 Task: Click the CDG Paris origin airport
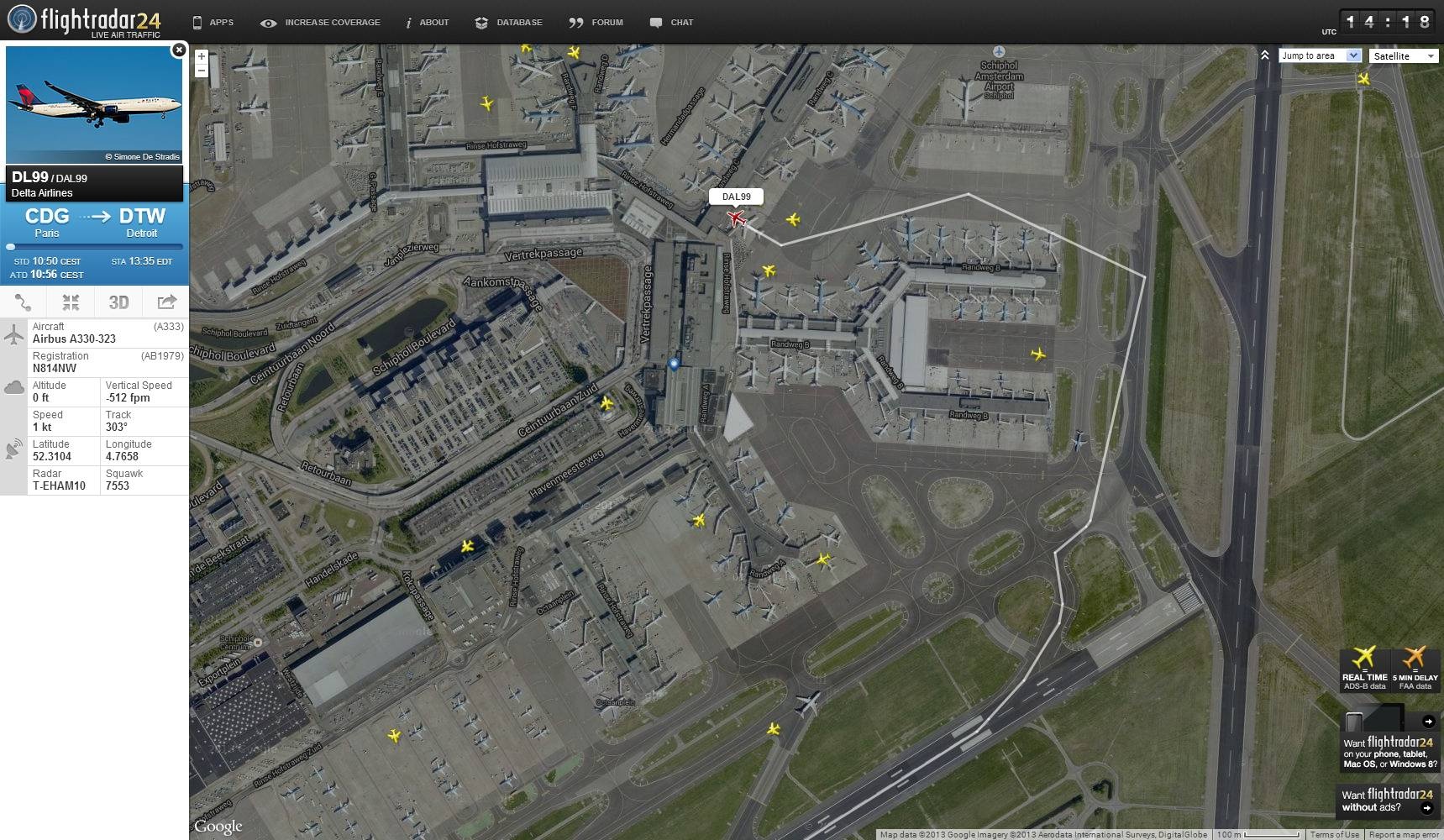pyautogui.click(x=47, y=223)
